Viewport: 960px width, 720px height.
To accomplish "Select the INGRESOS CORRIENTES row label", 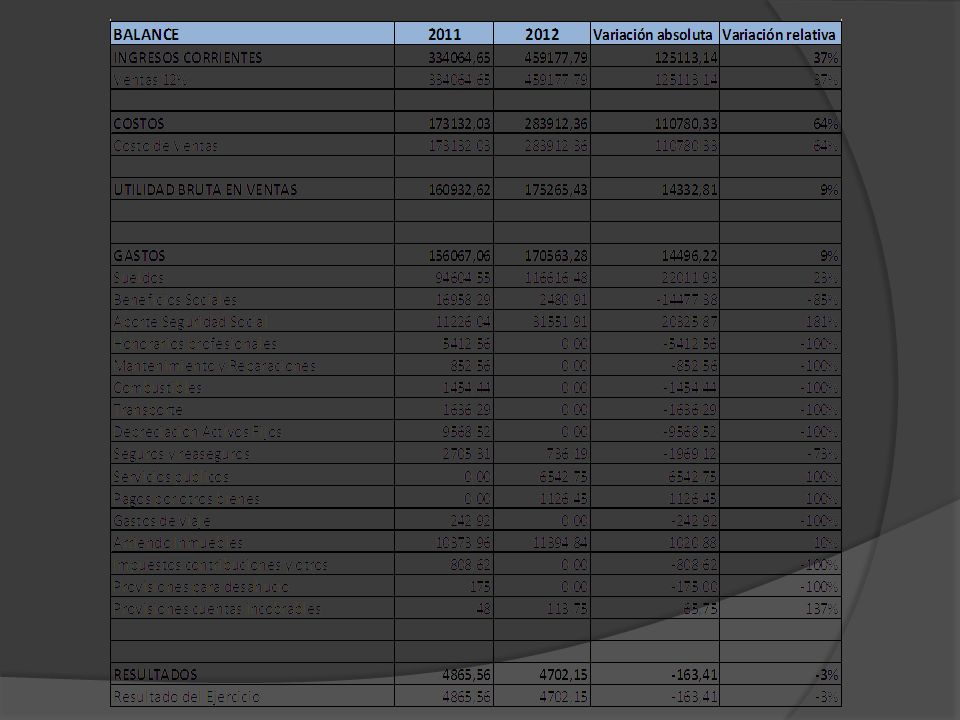I will 188,58.
